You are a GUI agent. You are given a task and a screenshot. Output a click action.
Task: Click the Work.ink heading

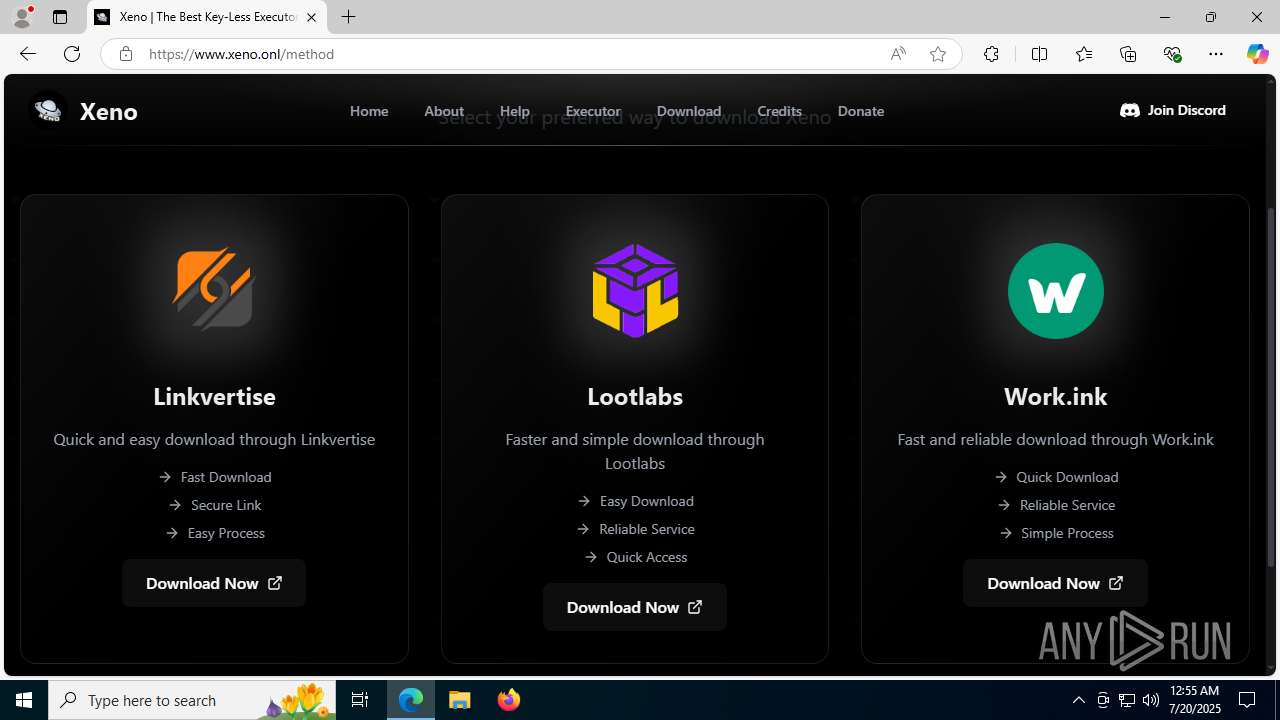click(x=1055, y=396)
